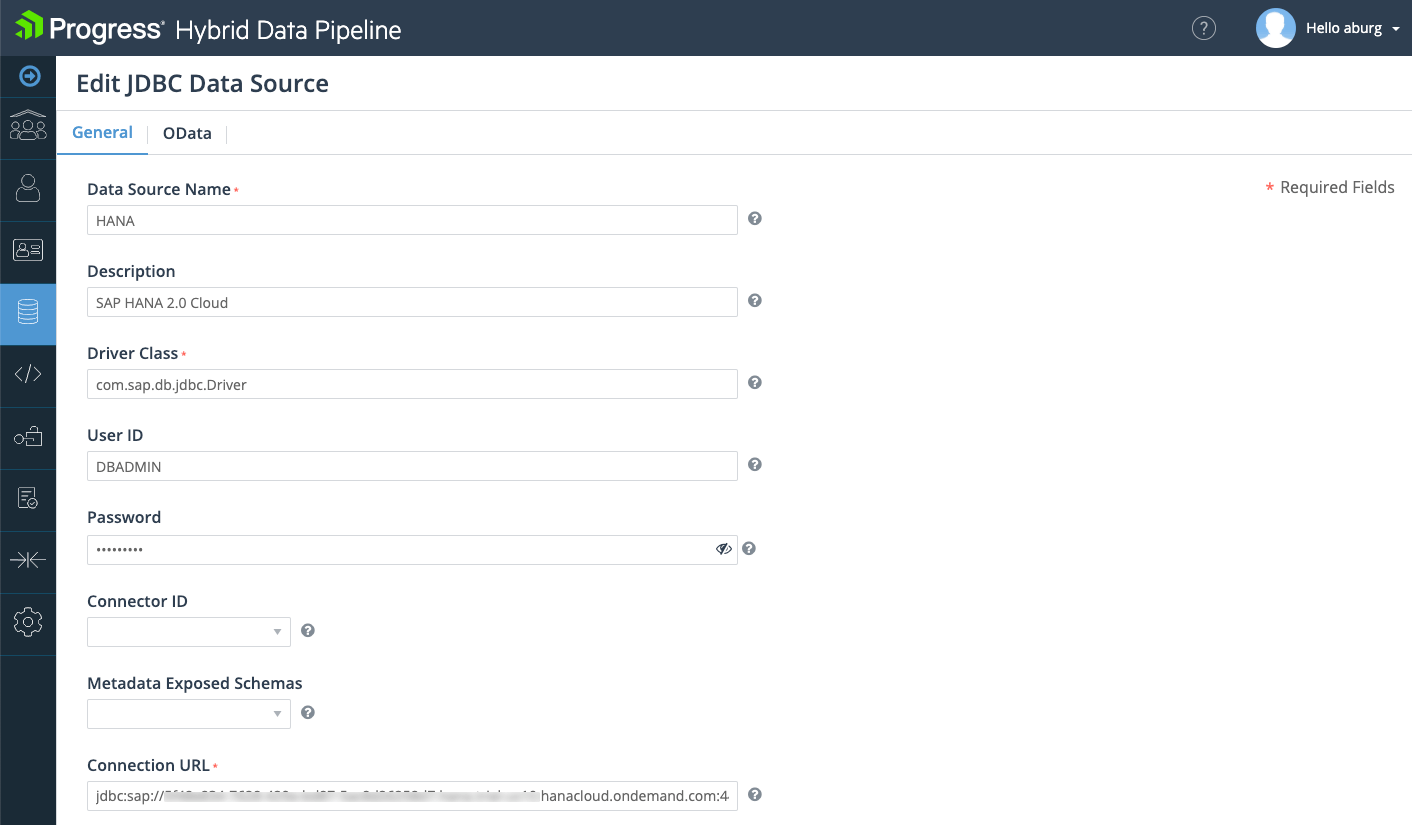
Task: Click the Progress logo link
Action: pyautogui.click(x=90, y=28)
